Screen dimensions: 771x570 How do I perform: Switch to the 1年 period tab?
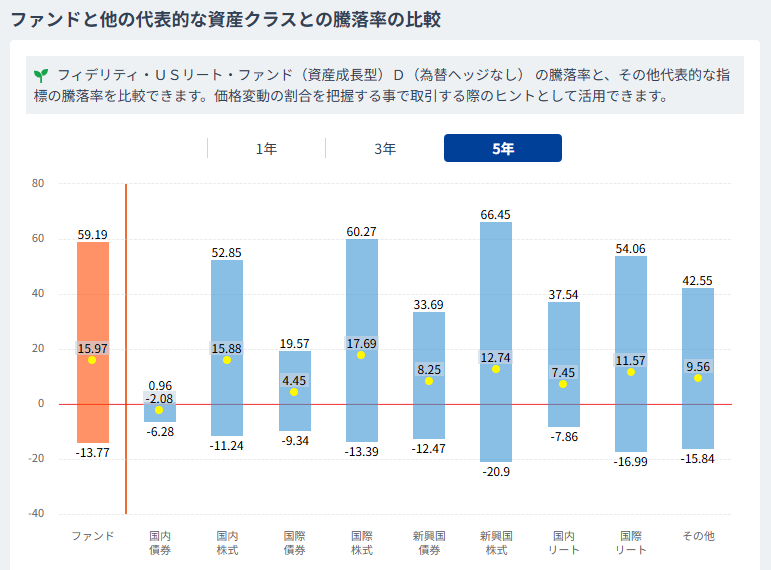click(x=266, y=148)
